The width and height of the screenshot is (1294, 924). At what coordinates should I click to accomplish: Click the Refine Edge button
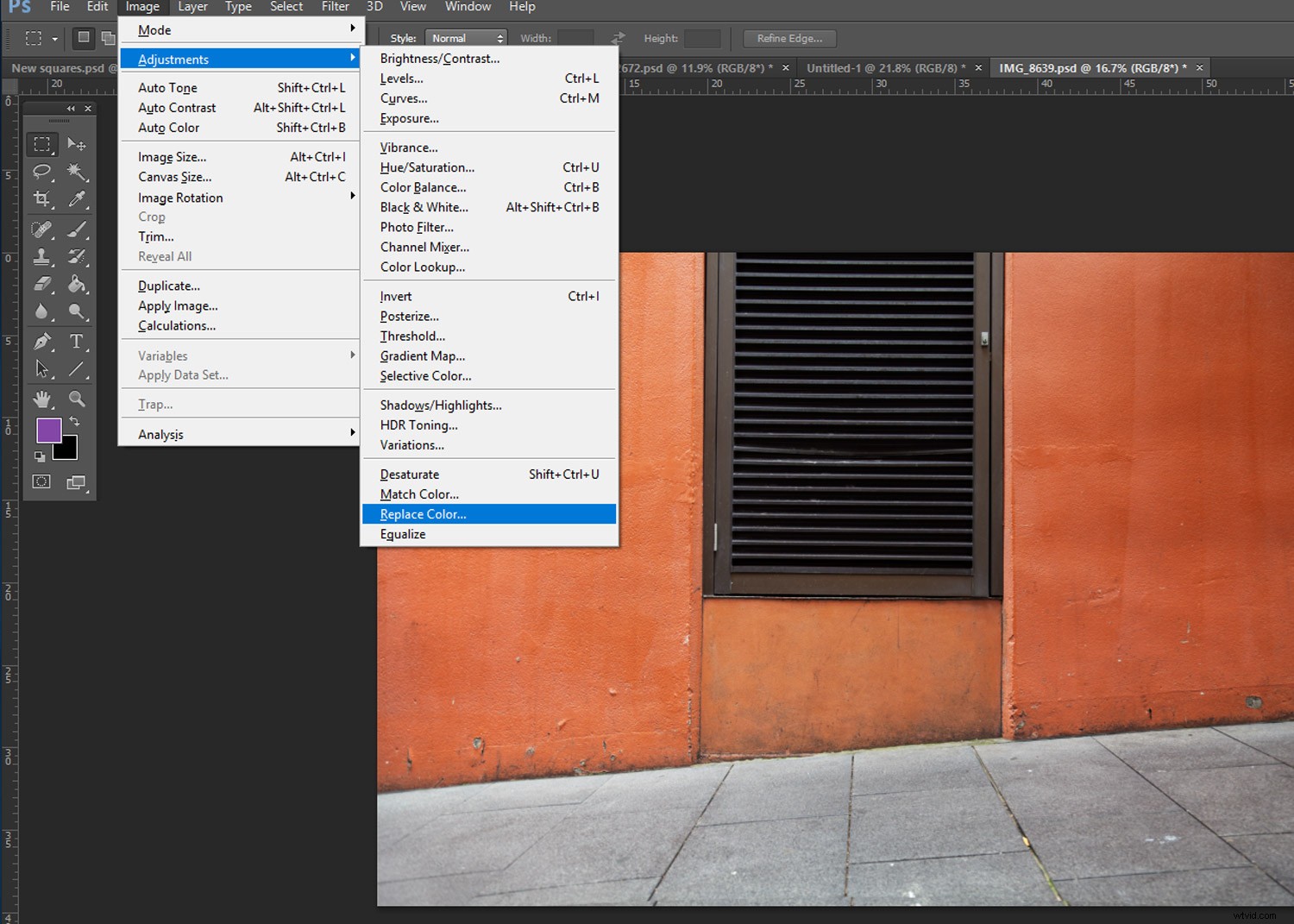click(x=788, y=38)
